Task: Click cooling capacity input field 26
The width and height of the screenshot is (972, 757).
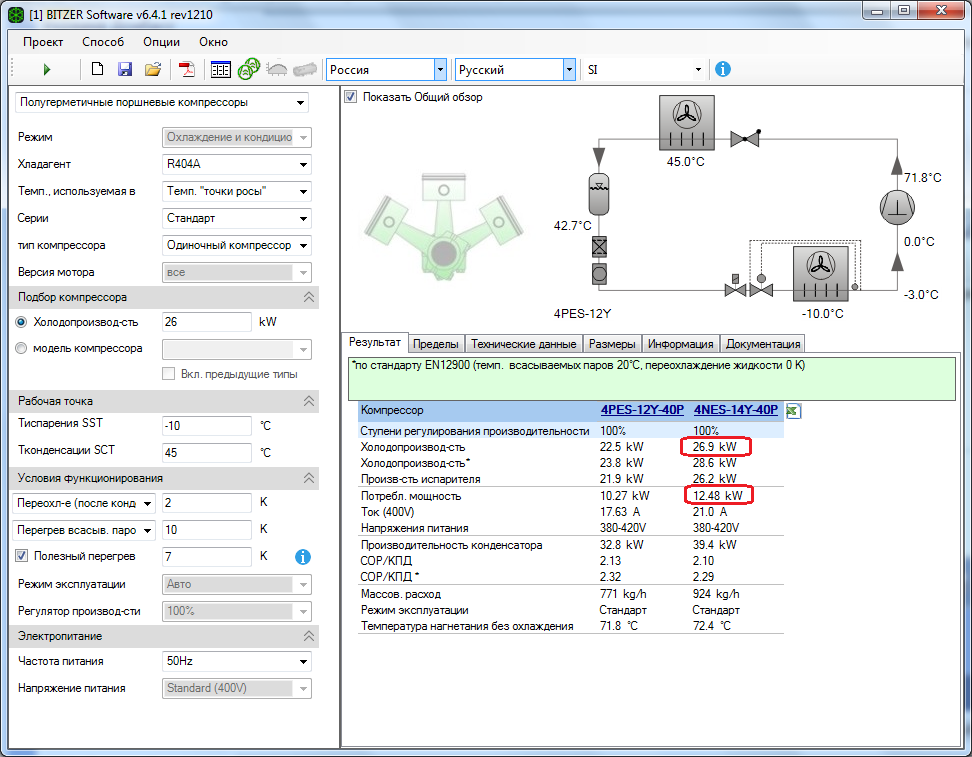Action: coord(206,322)
